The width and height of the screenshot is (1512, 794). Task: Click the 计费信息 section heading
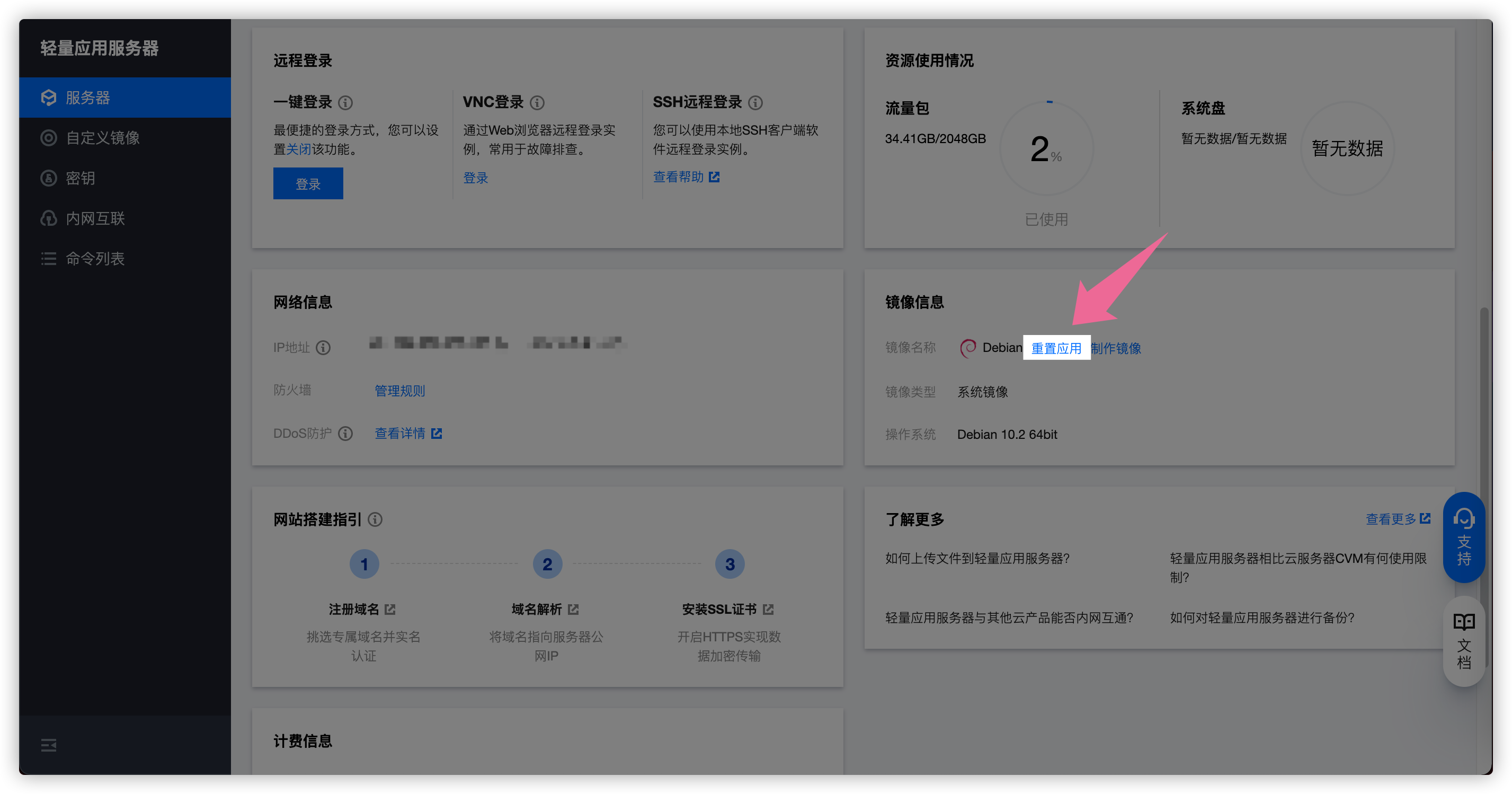click(303, 741)
